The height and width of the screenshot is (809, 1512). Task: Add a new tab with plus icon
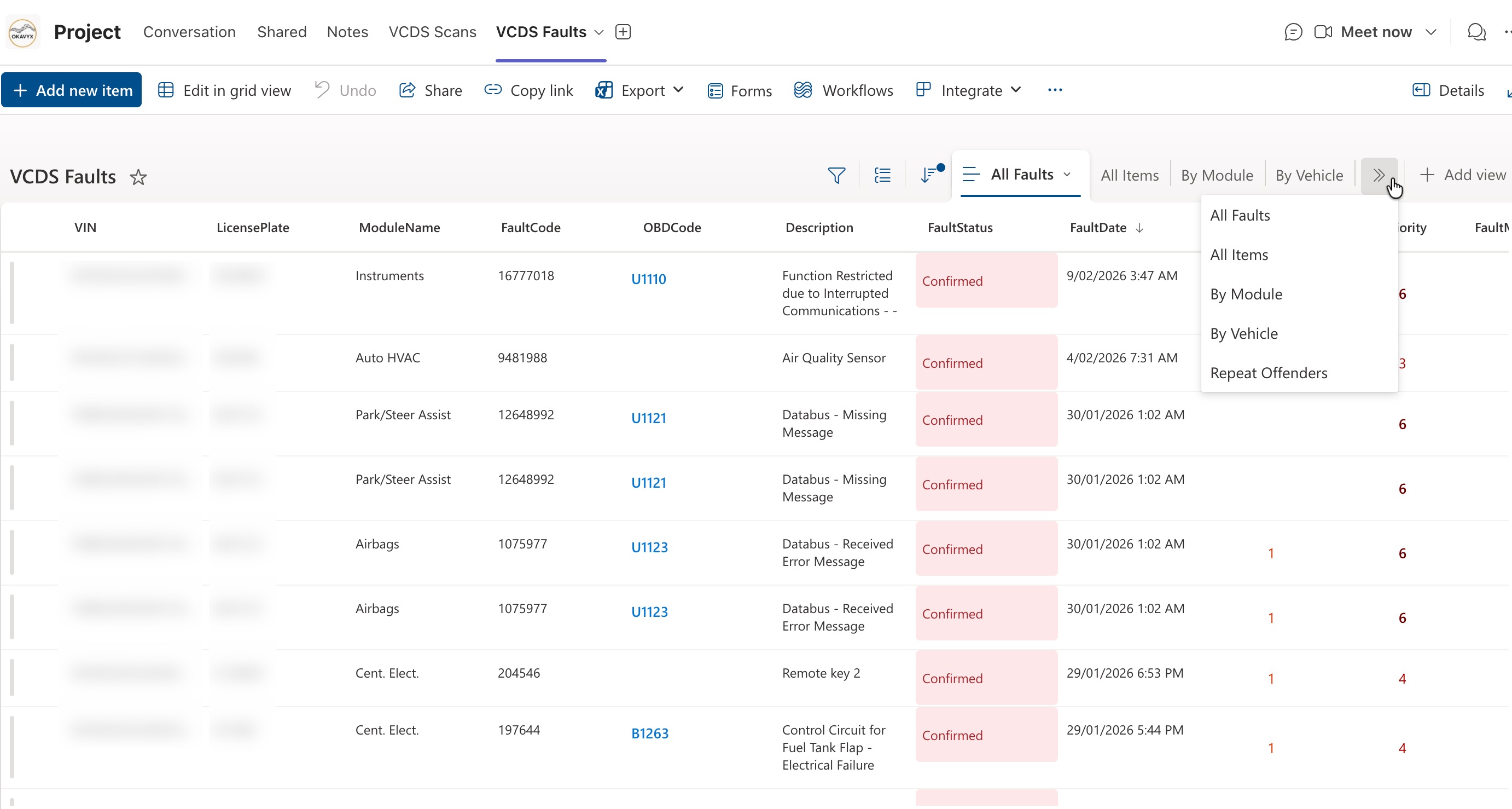(623, 32)
